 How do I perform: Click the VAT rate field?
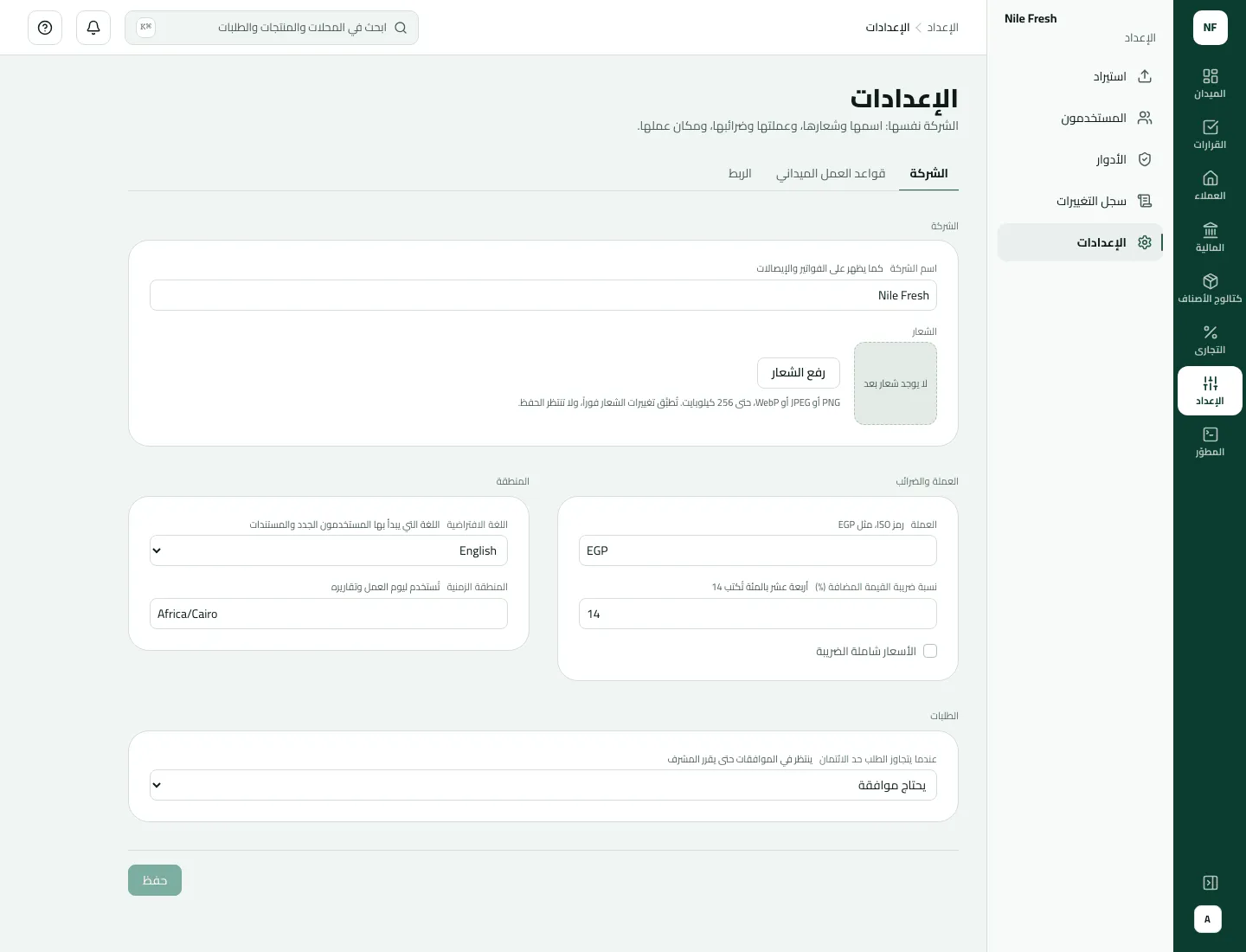point(758,614)
